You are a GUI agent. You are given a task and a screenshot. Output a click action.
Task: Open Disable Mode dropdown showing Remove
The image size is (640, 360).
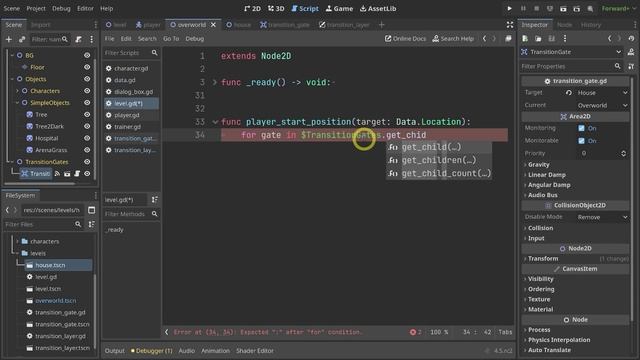point(602,217)
